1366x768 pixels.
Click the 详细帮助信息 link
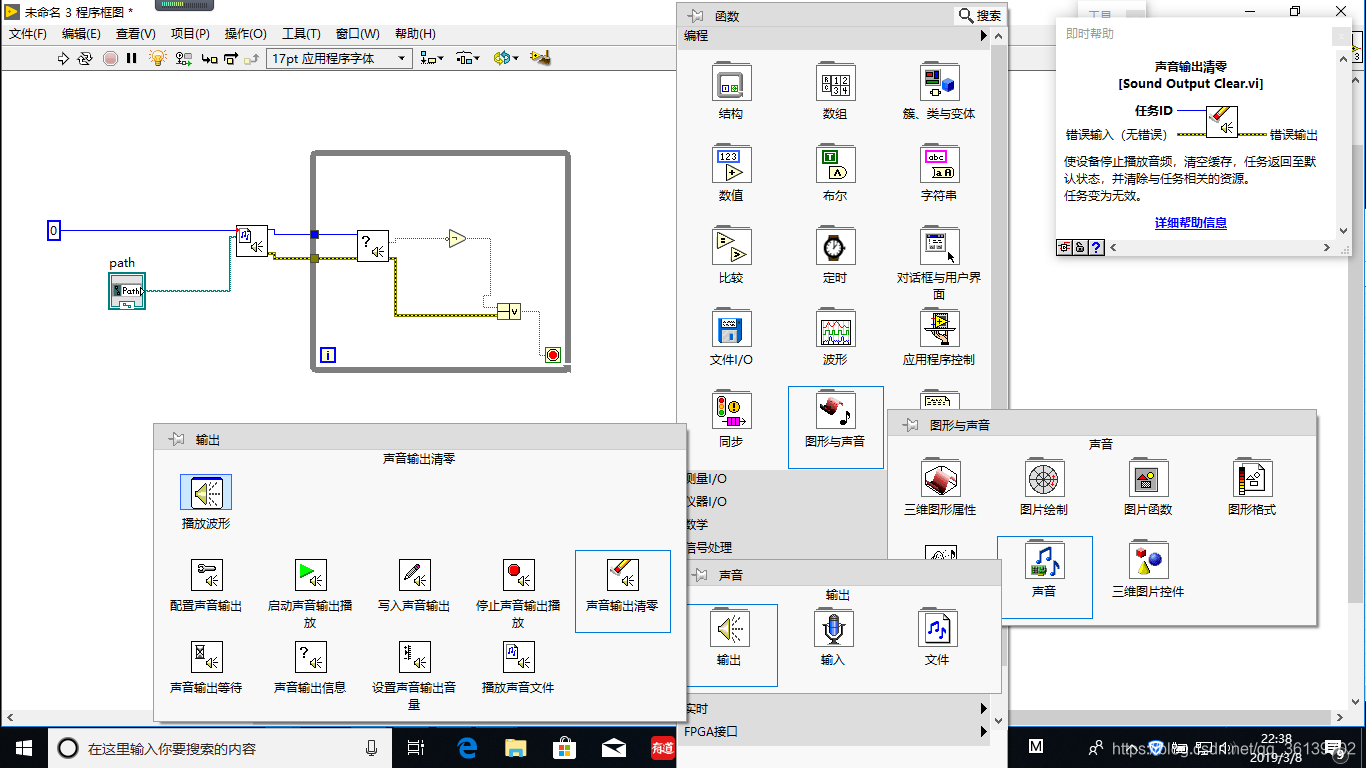[x=1191, y=223]
